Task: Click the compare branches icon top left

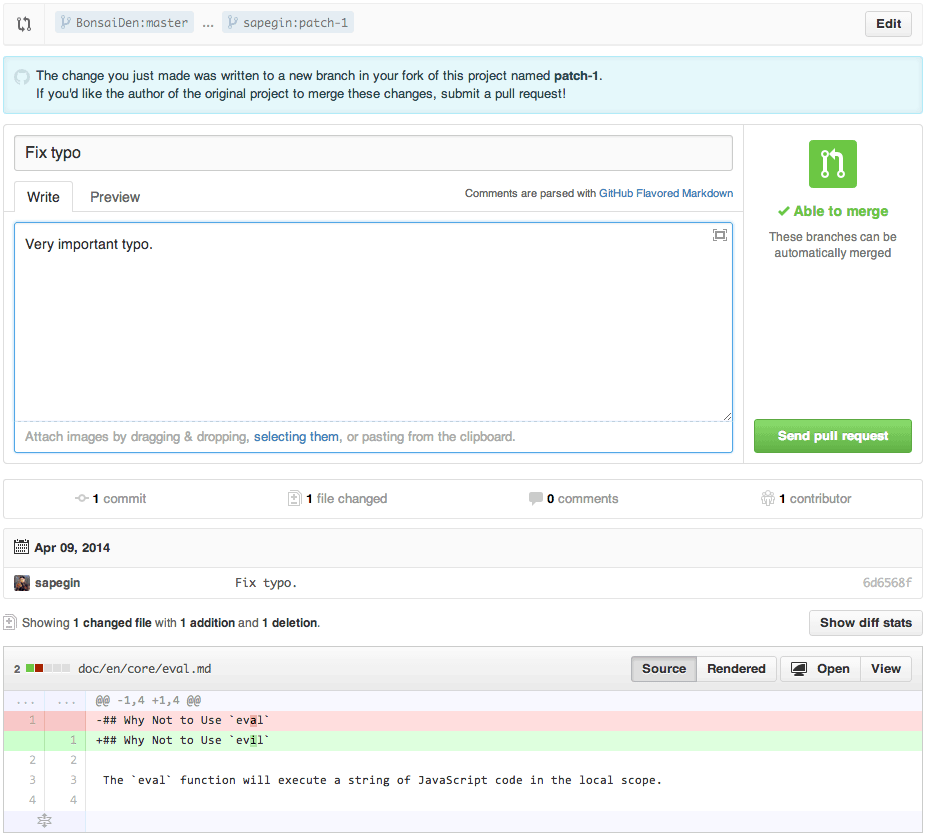Action: coord(24,23)
